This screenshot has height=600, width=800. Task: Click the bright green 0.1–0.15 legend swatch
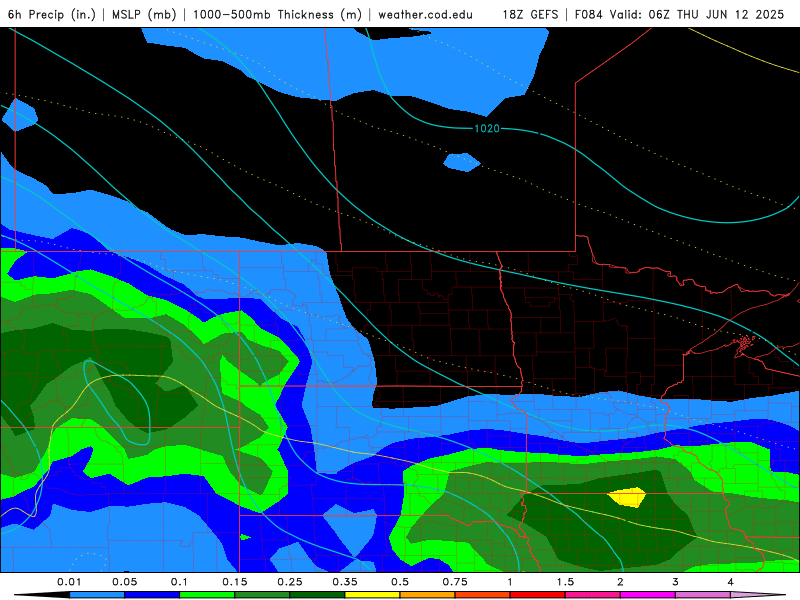tap(207, 595)
